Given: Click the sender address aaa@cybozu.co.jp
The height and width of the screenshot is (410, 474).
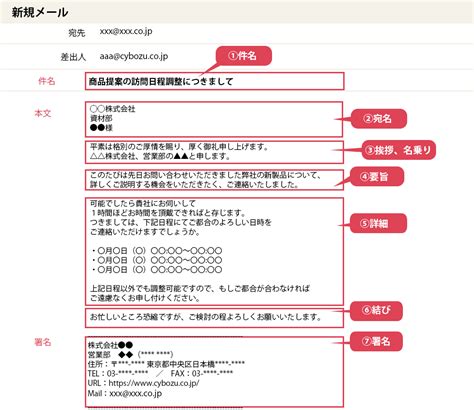Looking at the screenshot, I should (x=134, y=56).
